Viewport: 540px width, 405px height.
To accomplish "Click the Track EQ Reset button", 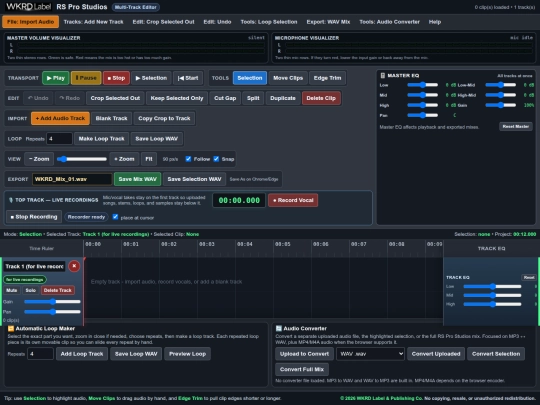I will click(x=529, y=277).
